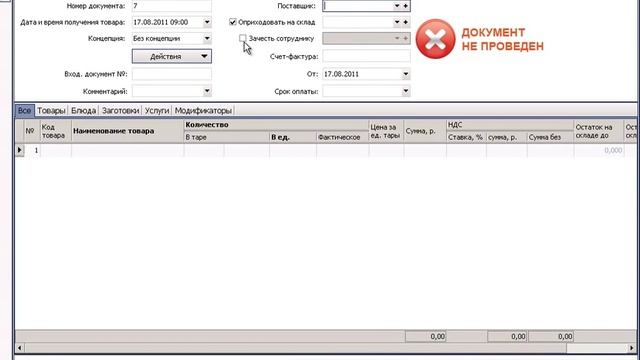The width and height of the screenshot is (640, 360).
Task: Click the Номер документа field
Action: pyautogui.click(x=172, y=6)
